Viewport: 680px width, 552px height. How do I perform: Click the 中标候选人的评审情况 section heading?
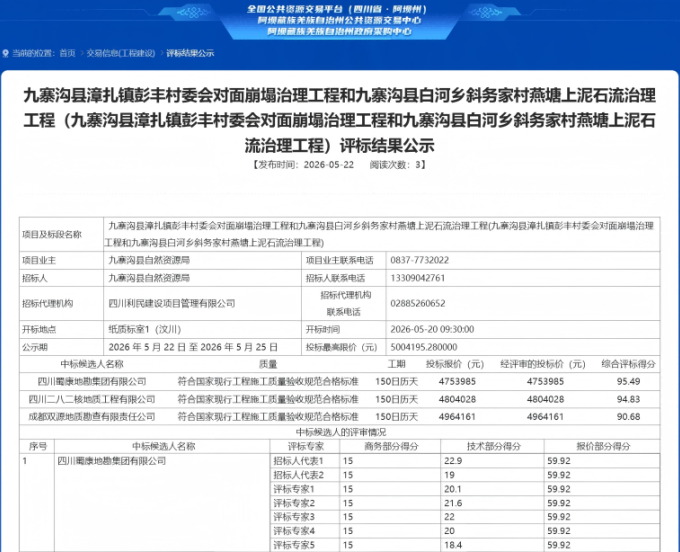pos(341,432)
